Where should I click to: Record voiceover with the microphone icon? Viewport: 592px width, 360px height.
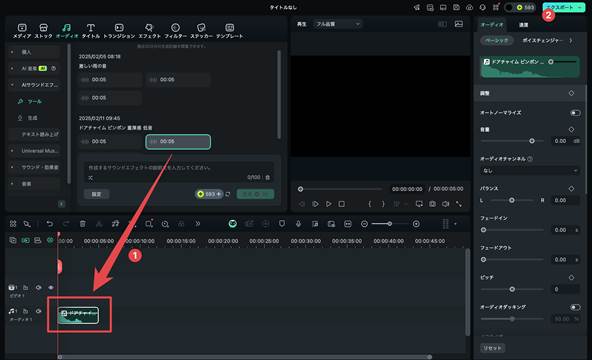pos(298,224)
